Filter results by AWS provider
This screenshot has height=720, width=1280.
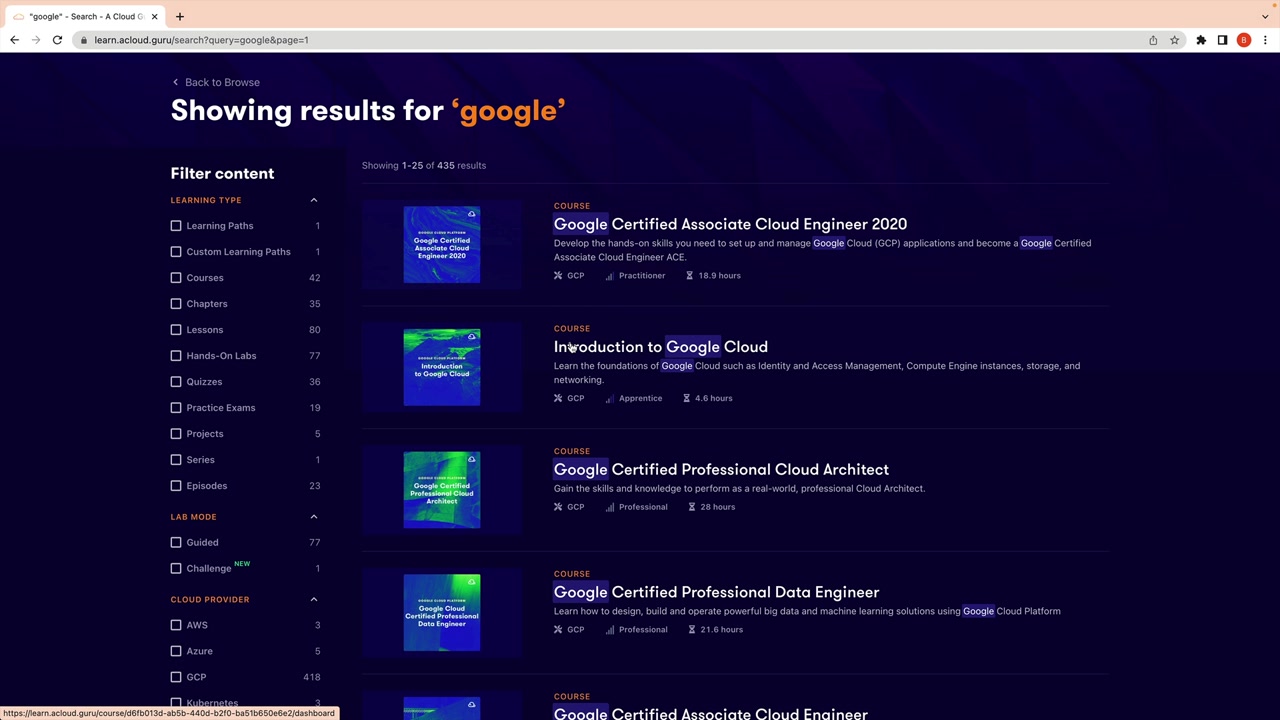tap(176, 625)
